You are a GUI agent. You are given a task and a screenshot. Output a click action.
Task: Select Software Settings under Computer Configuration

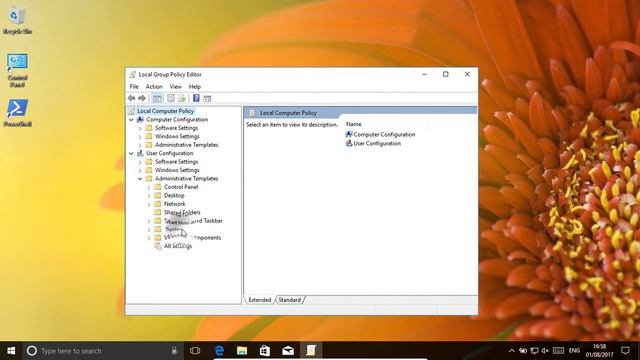click(x=176, y=128)
